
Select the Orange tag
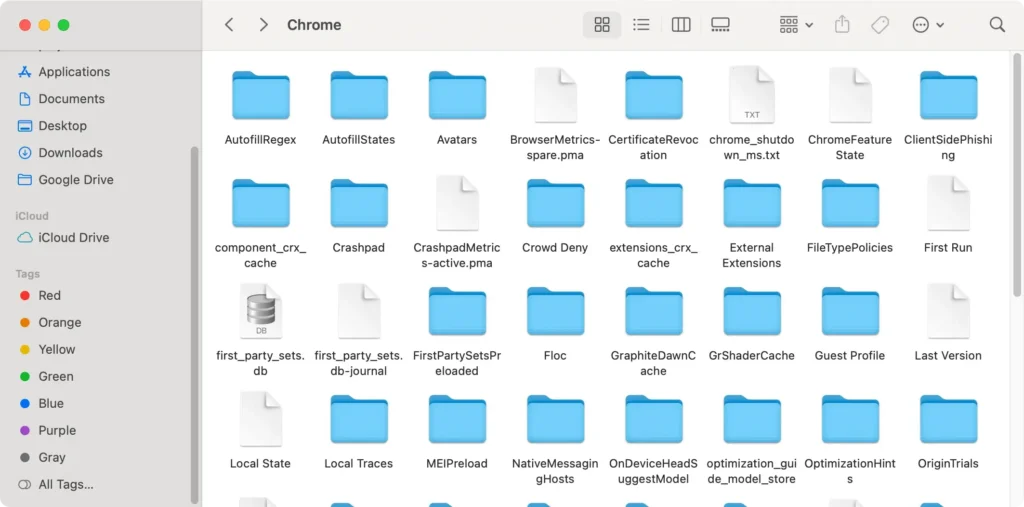point(50,322)
